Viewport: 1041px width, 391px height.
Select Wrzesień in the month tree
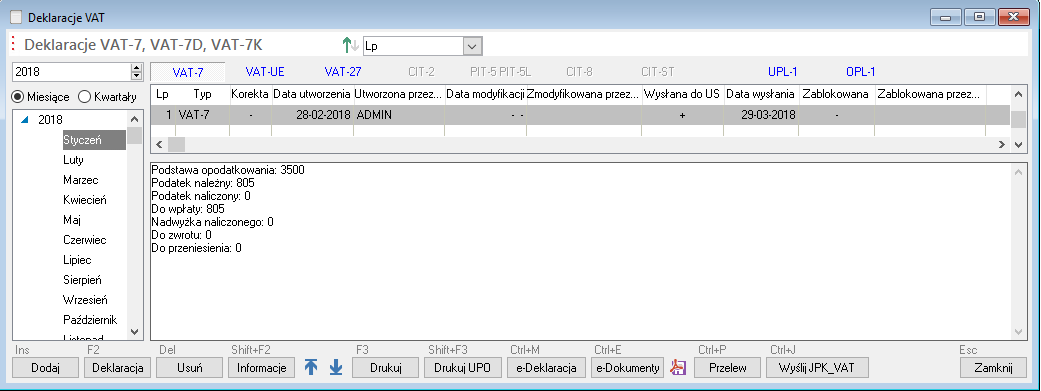(x=85, y=299)
